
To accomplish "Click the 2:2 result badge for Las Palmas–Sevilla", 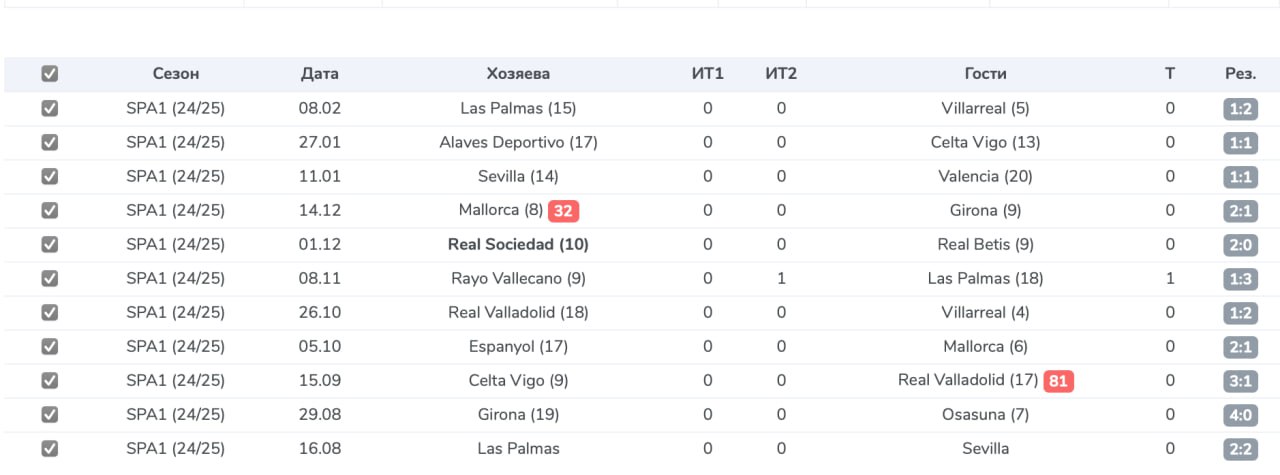I will pos(1240,449).
